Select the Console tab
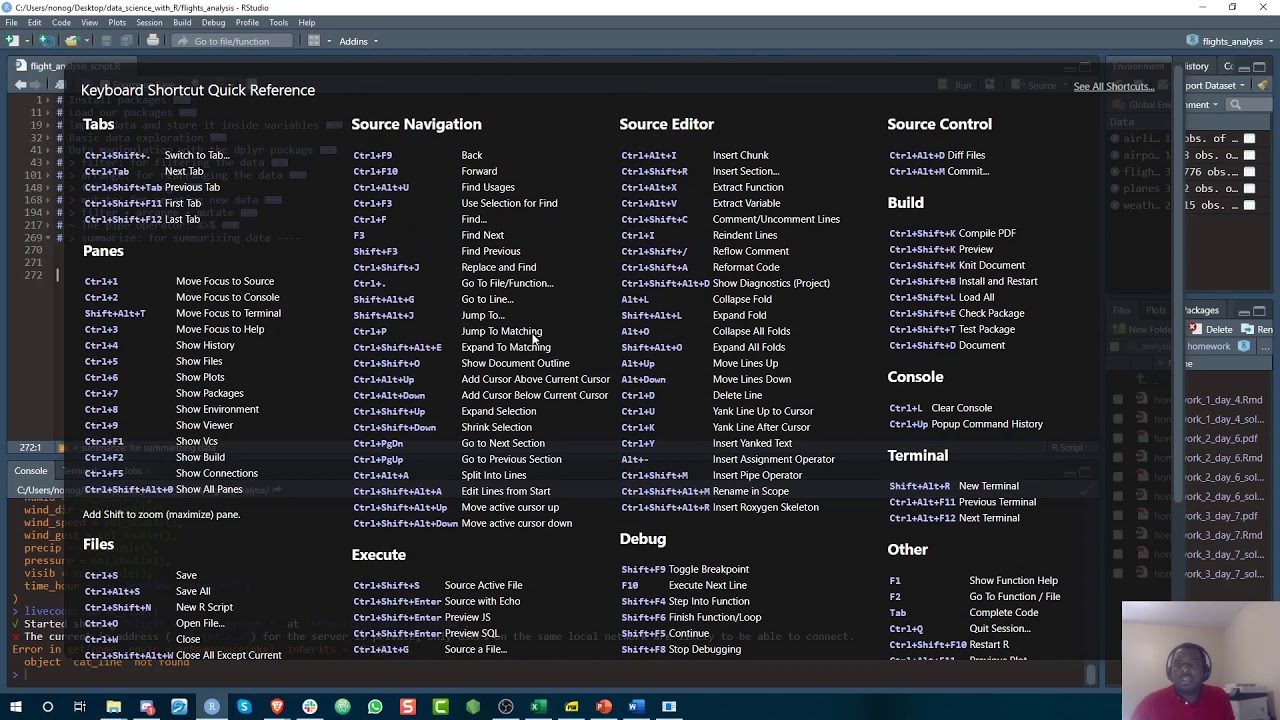Screen dimensions: 1280x720 point(30,470)
